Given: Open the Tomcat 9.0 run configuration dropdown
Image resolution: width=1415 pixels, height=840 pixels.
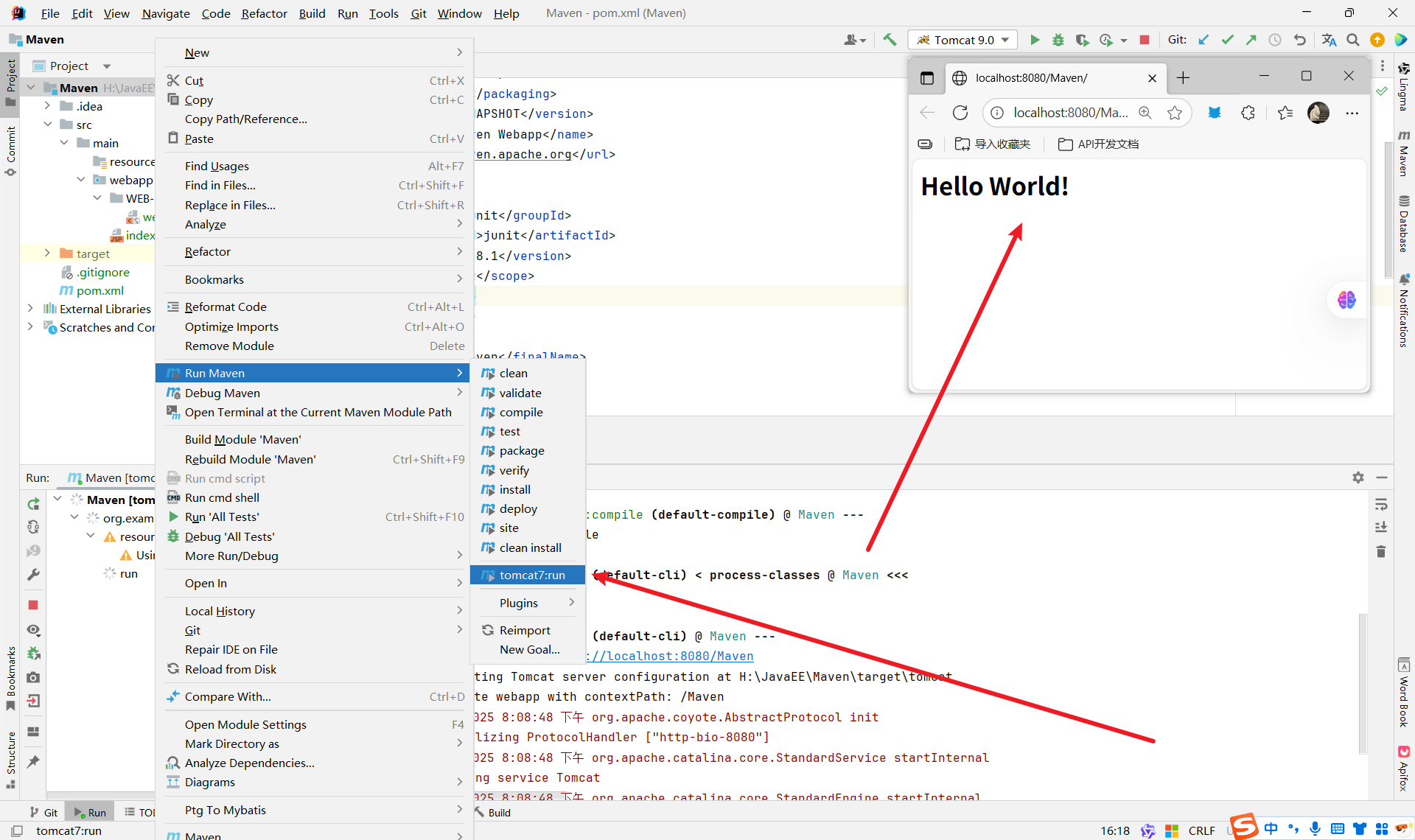Looking at the screenshot, I should (964, 40).
